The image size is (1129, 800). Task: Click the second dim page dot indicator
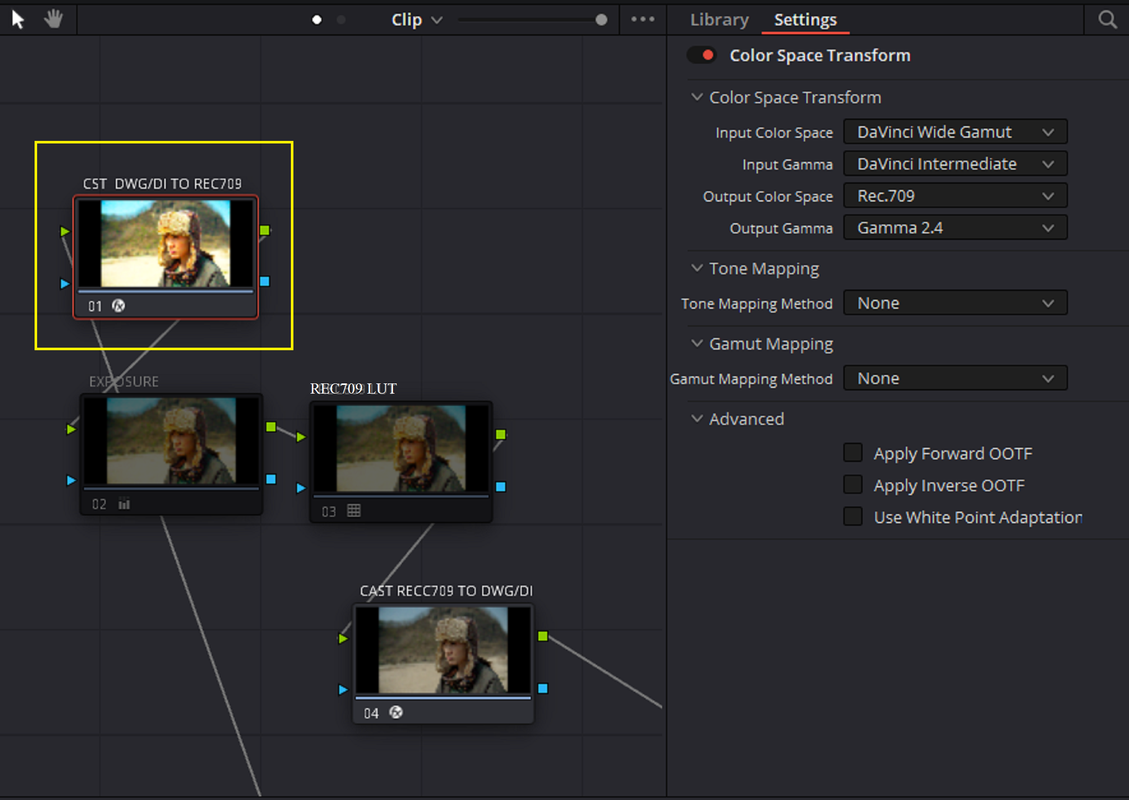coord(341,19)
